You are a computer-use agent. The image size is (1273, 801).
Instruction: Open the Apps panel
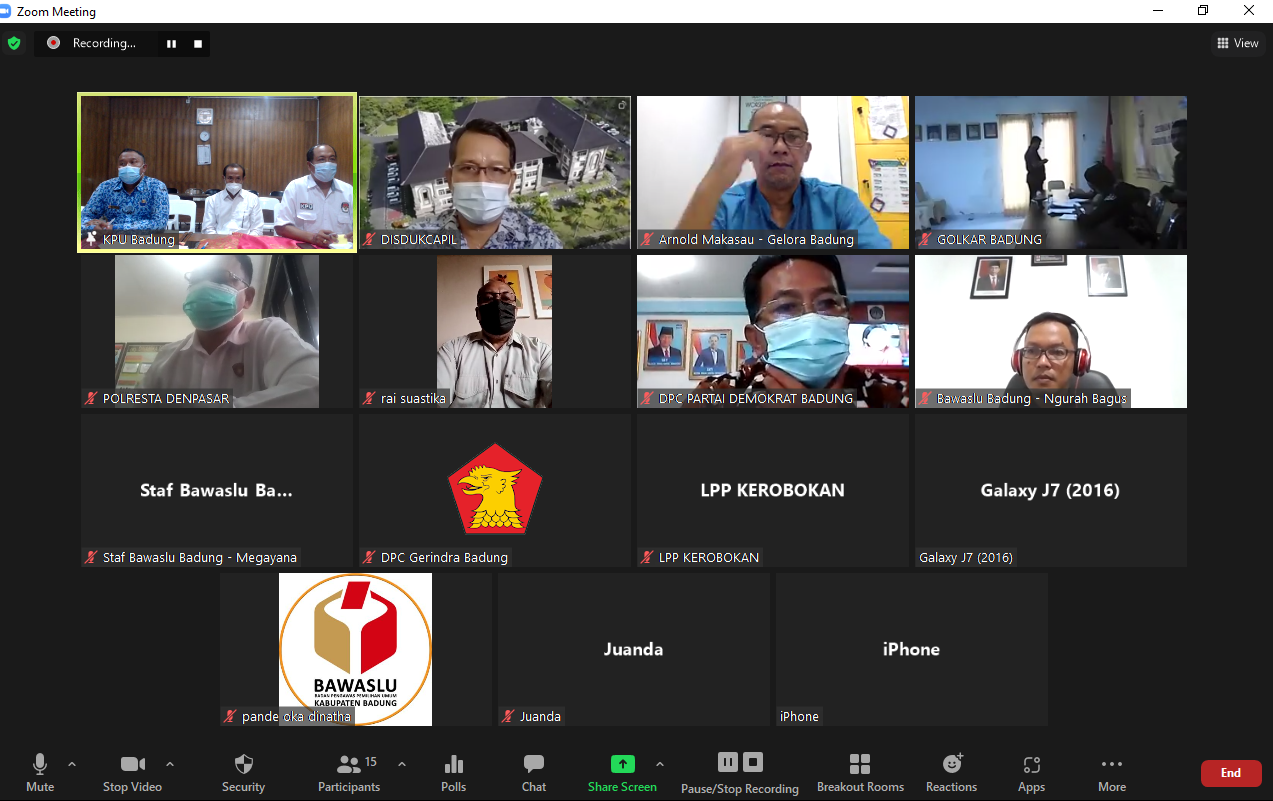(x=1031, y=773)
